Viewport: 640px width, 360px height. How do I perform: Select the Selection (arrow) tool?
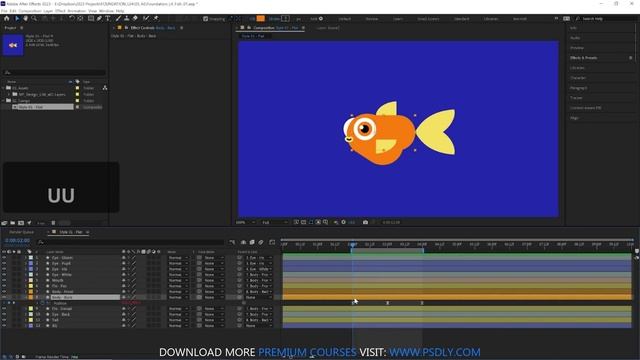[17, 18]
